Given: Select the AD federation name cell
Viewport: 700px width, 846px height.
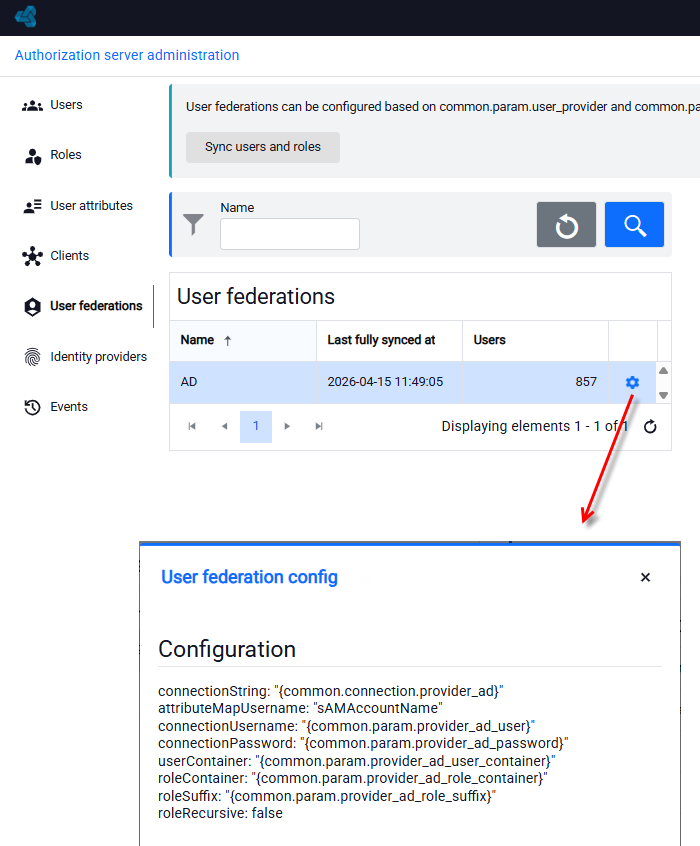Looking at the screenshot, I should 243,382.
